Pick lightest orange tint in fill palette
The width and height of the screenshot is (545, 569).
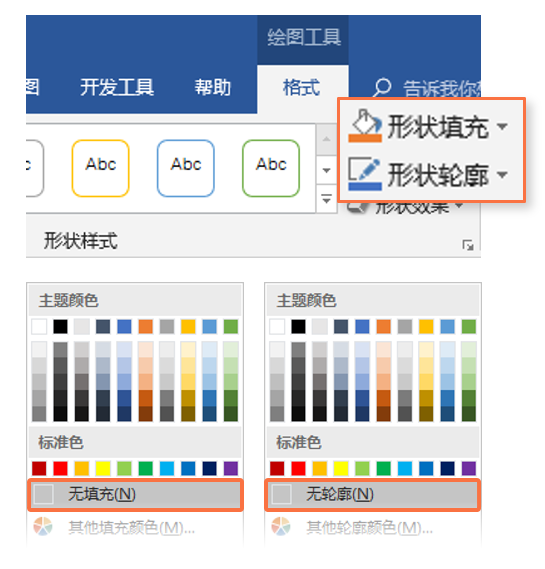pos(146,349)
